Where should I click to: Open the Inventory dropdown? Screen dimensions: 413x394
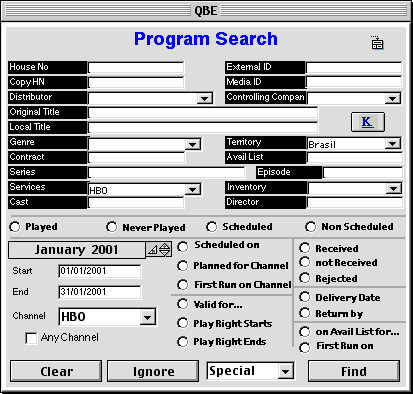click(393, 189)
